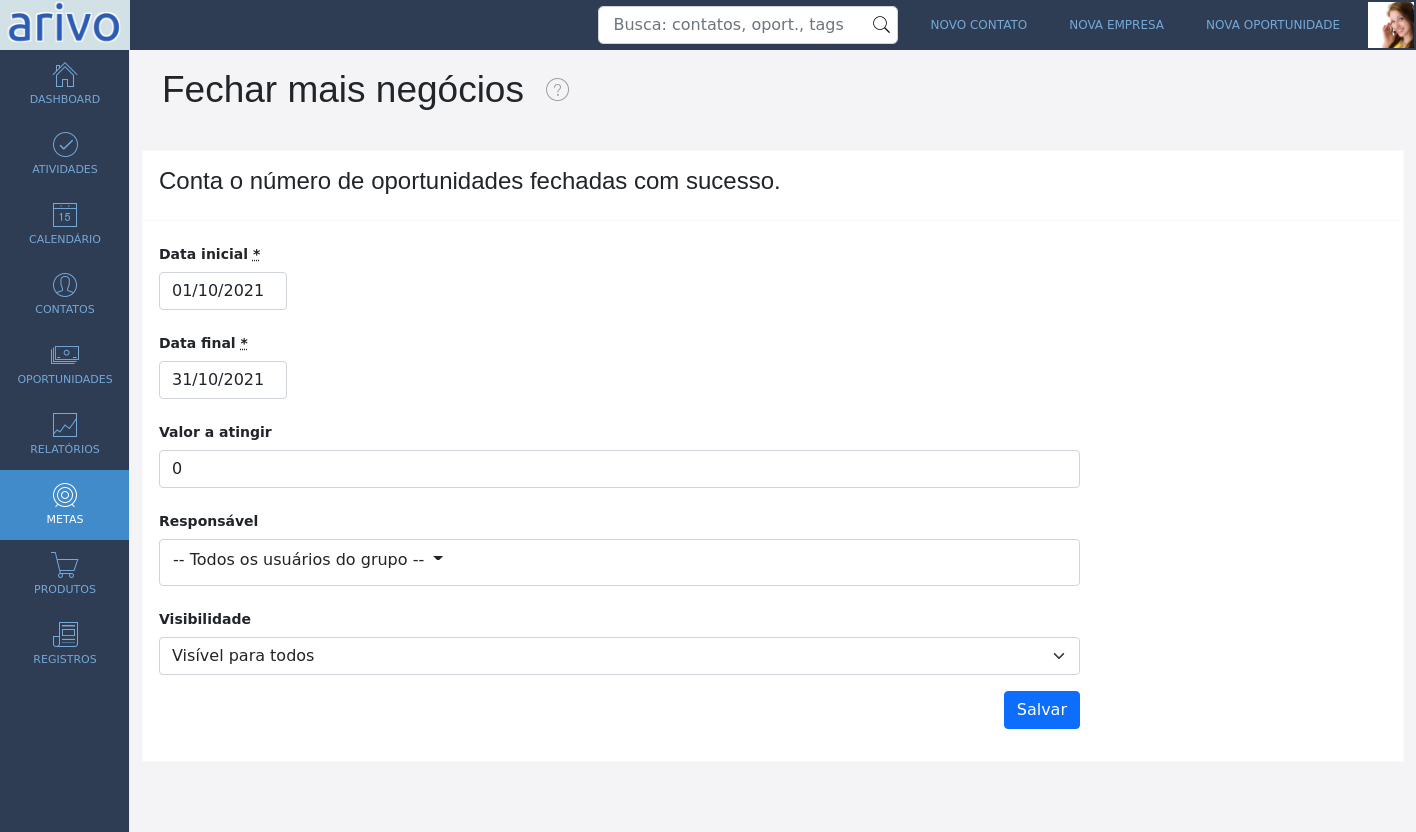Viewport: 1416px width, 832px height.
Task: Focus the Data inicial date field
Action: pyautogui.click(x=223, y=291)
